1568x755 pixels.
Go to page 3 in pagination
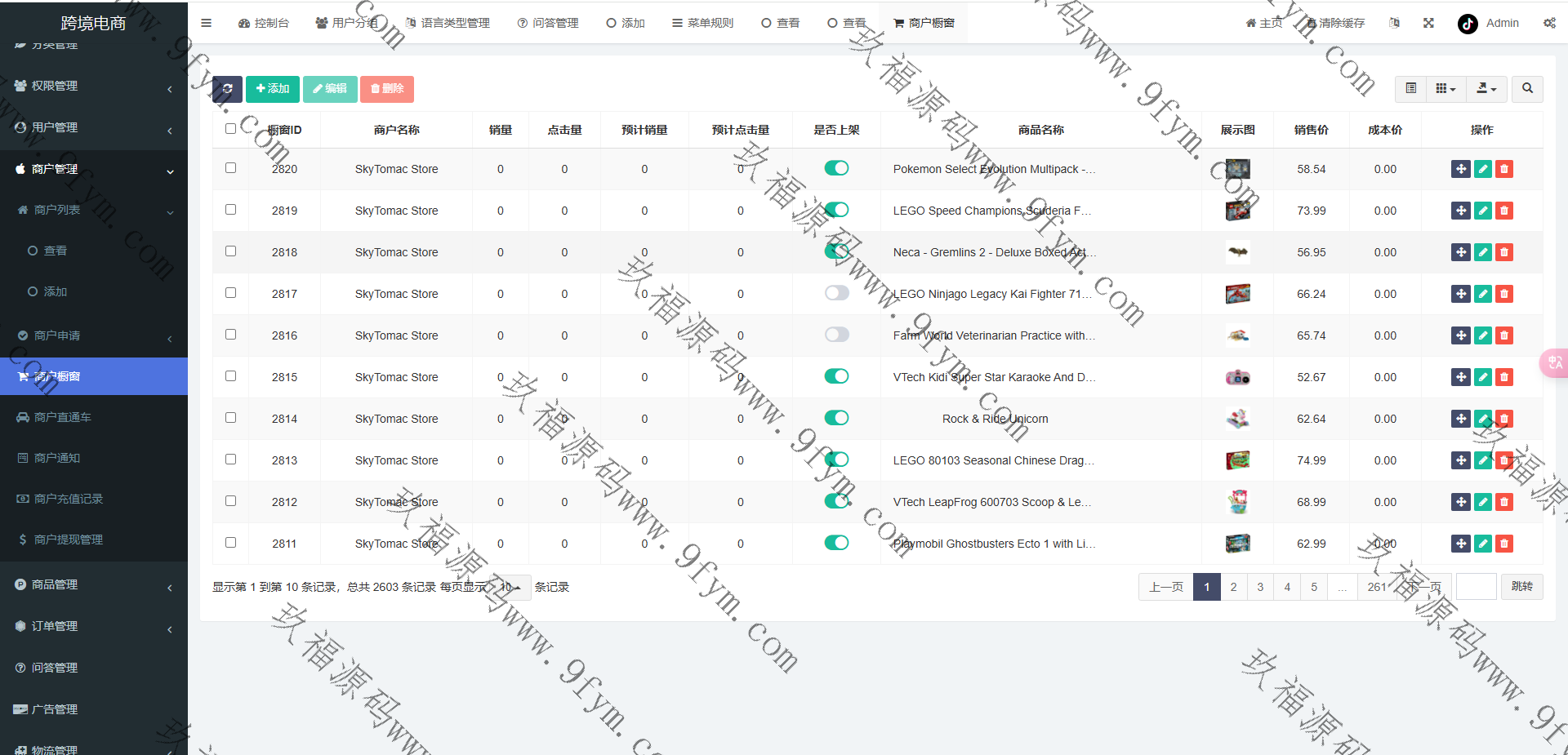(1260, 587)
